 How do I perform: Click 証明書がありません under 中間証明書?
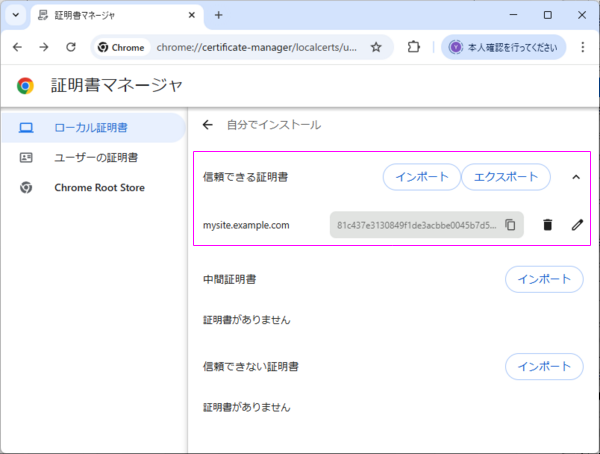[246, 320]
